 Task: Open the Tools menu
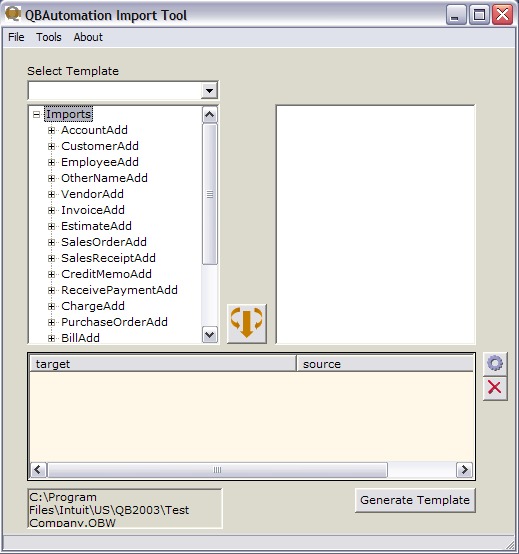tap(49, 37)
